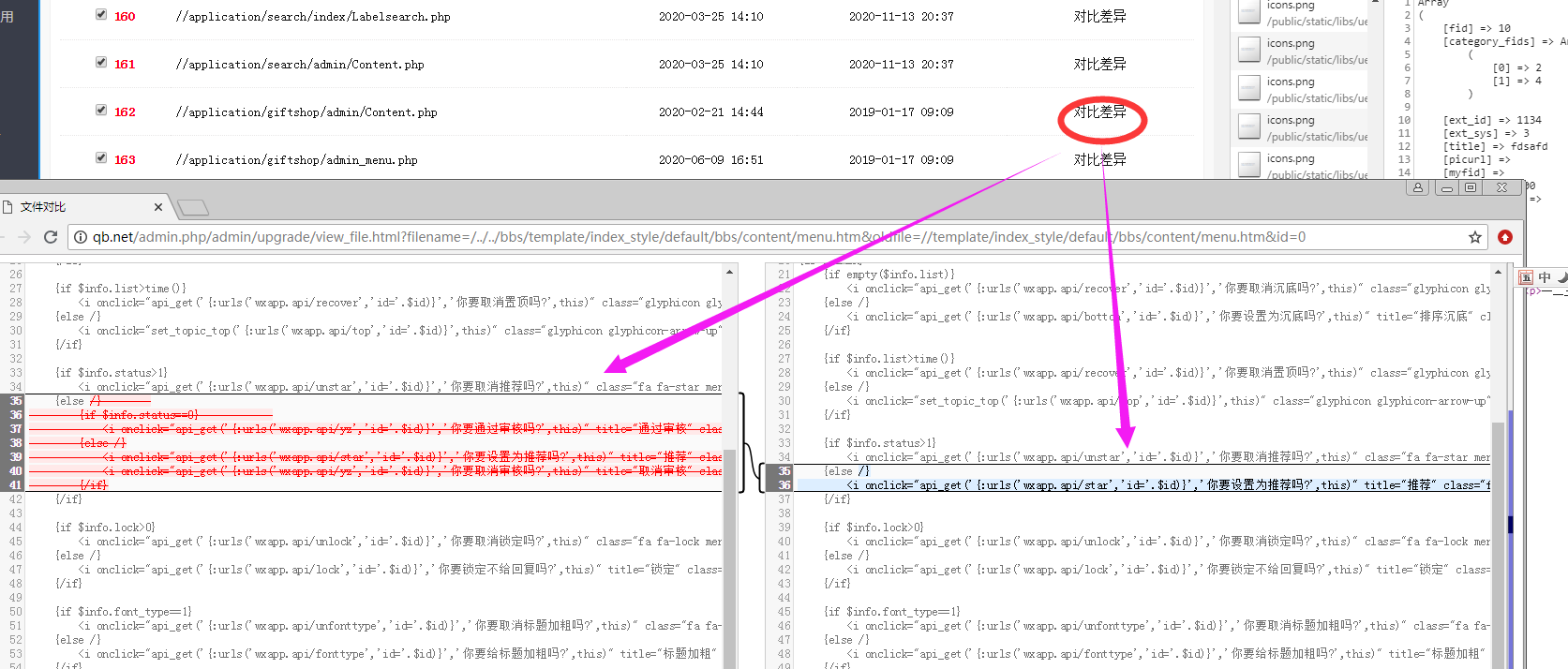
Task: Open a new browser tab
Action: (x=192, y=207)
